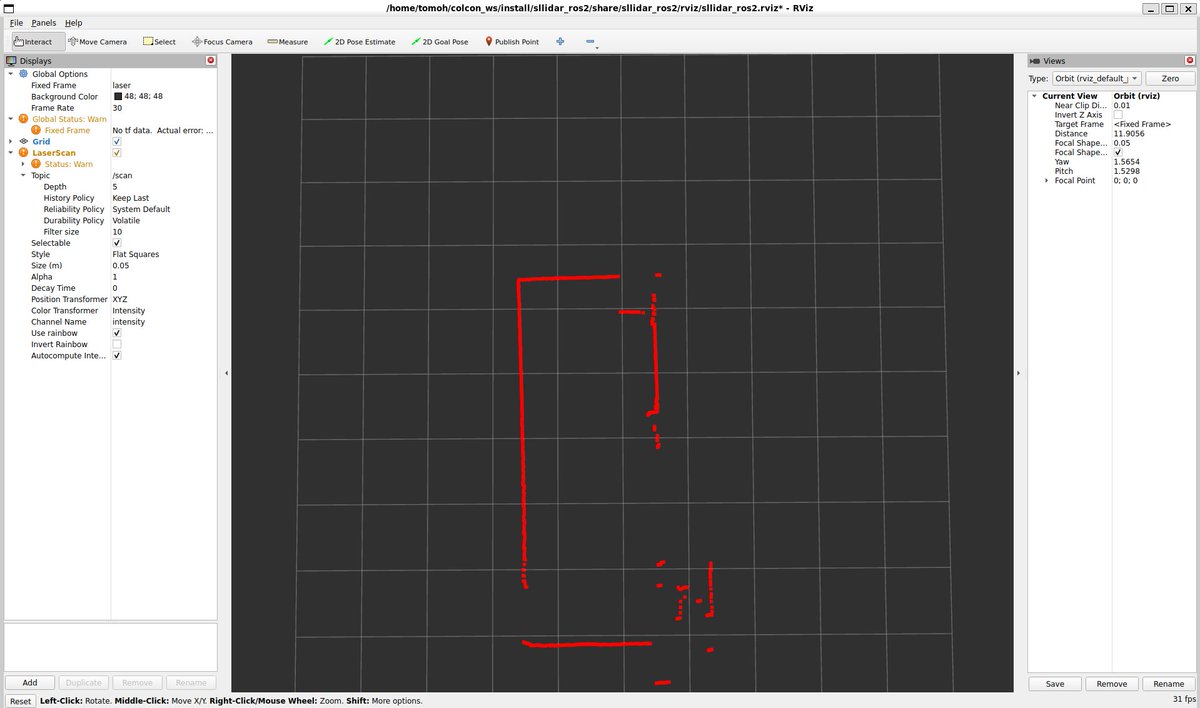Enable the Invert Z Axis checkbox
This screenshot has height=708, width=1200.
[x=1118, y=115]
